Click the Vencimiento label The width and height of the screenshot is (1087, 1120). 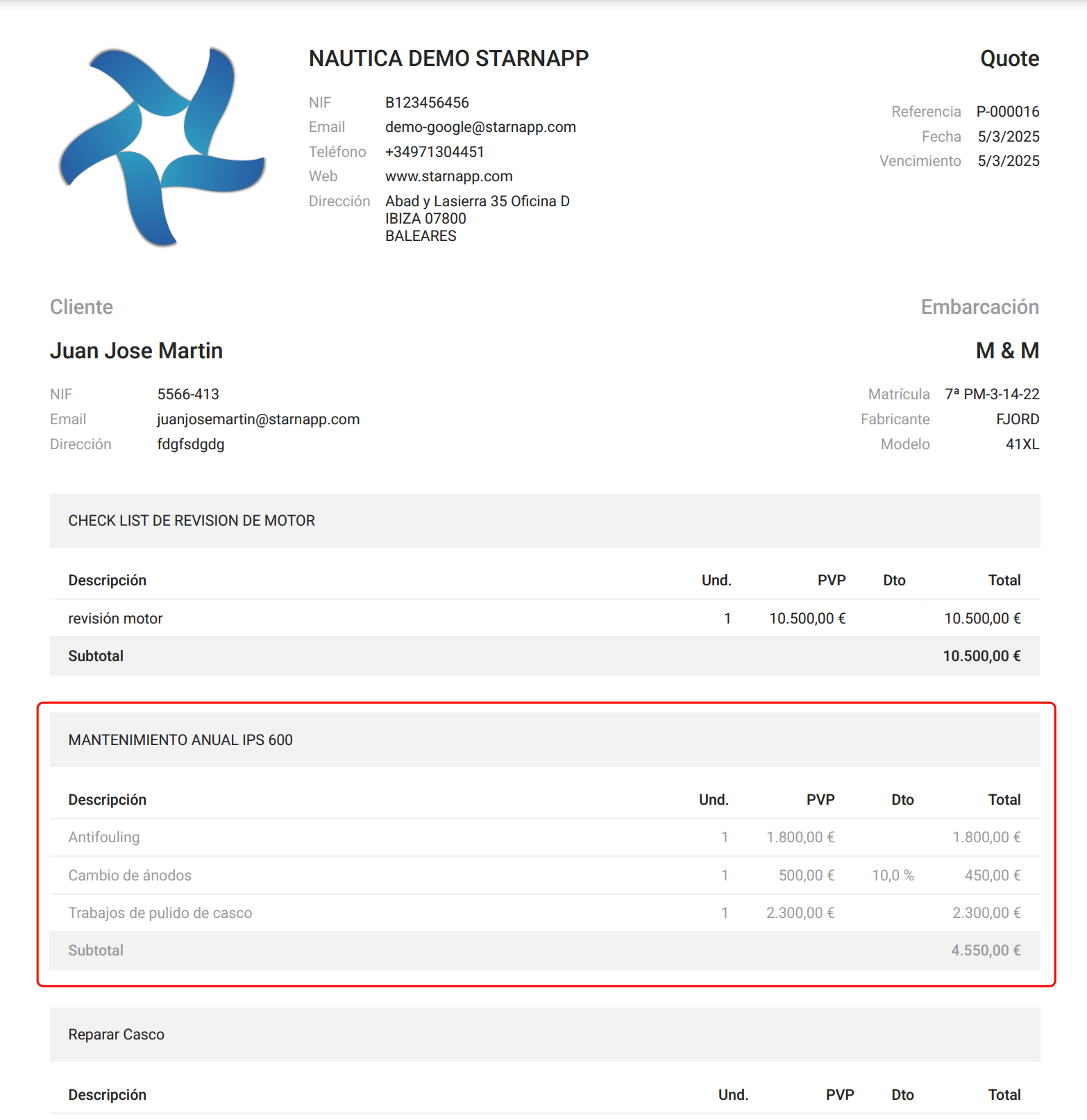point(920,161)
